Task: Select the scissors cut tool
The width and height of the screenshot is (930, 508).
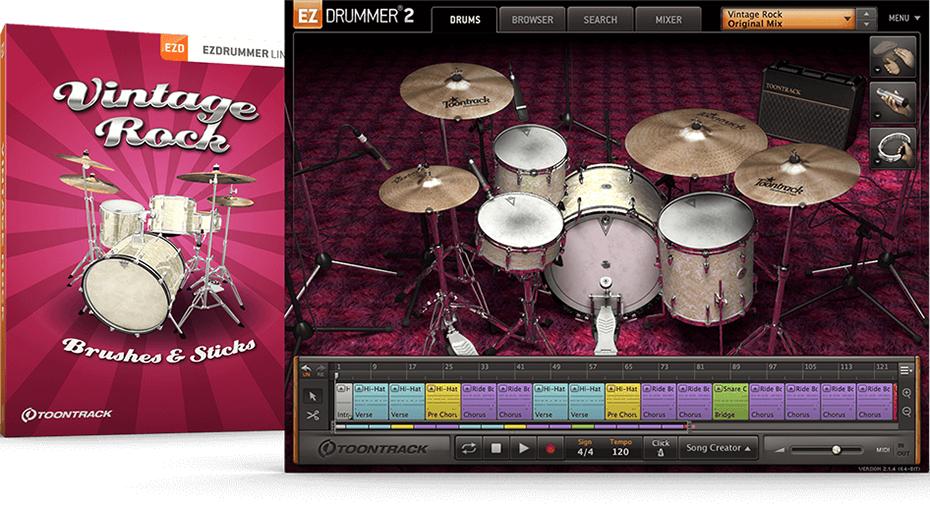Action: (x=312, y=416)
